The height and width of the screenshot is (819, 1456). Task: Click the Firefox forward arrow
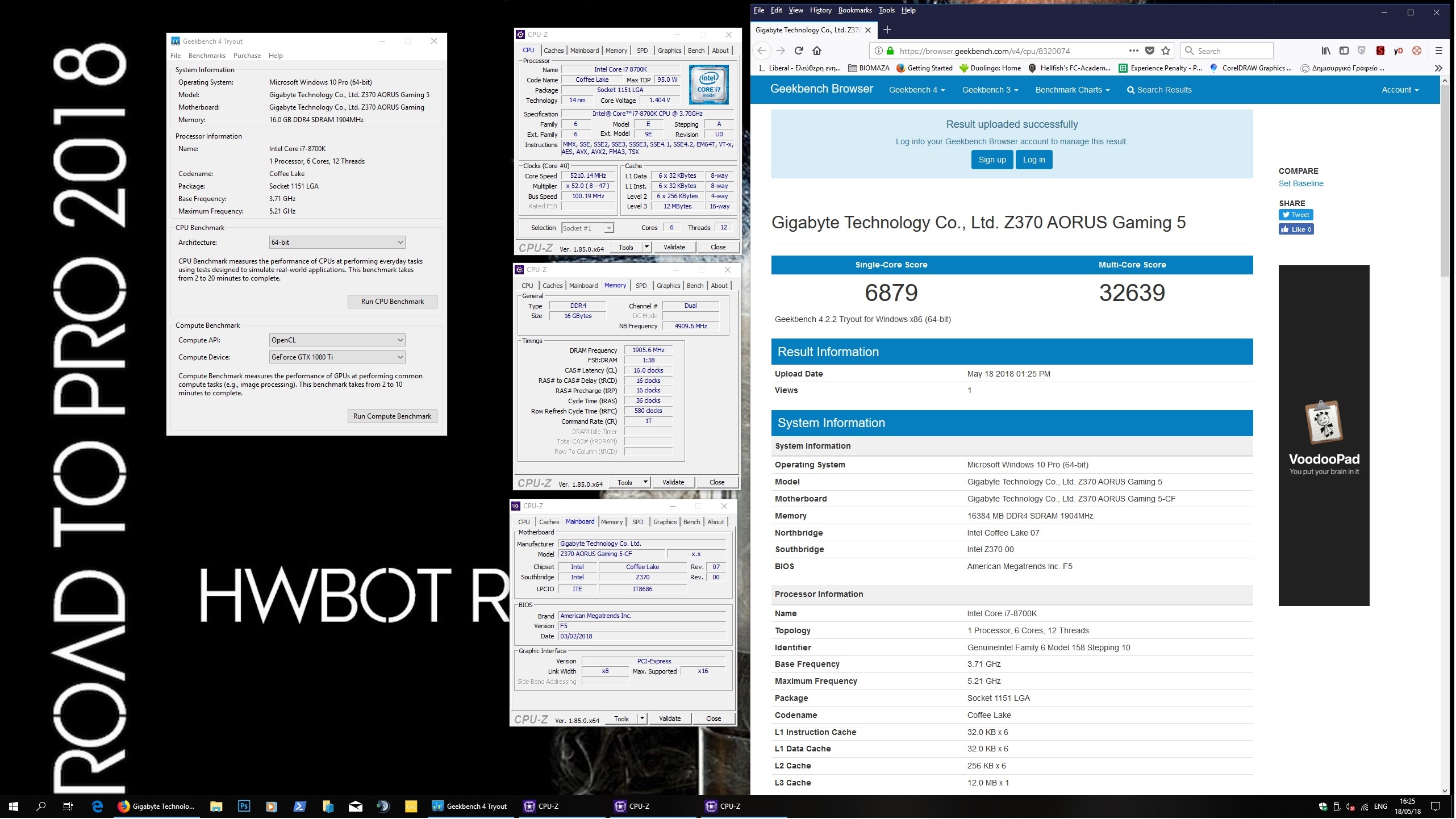tap(781, 51)
